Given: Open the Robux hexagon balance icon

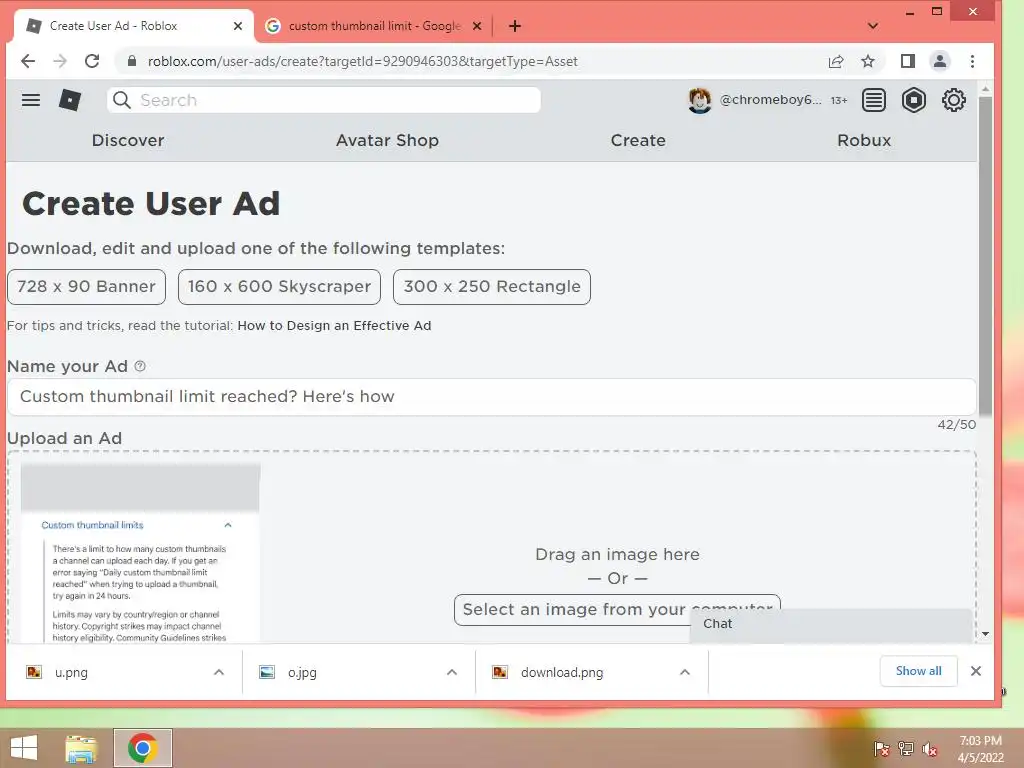Looking at the screenshot, I should [914, 100].
